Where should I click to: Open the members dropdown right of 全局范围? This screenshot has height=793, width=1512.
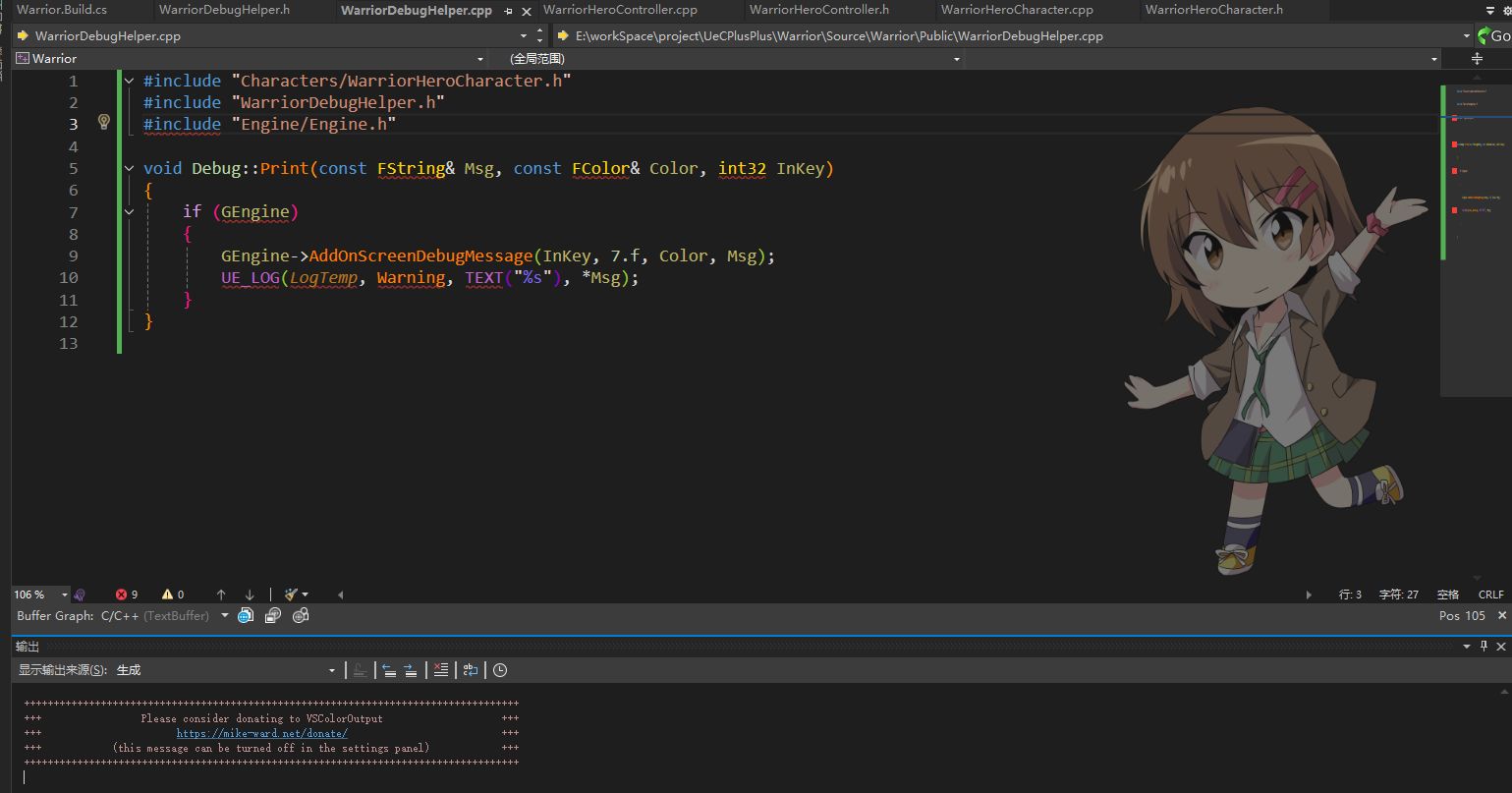tap(1433, 59)
